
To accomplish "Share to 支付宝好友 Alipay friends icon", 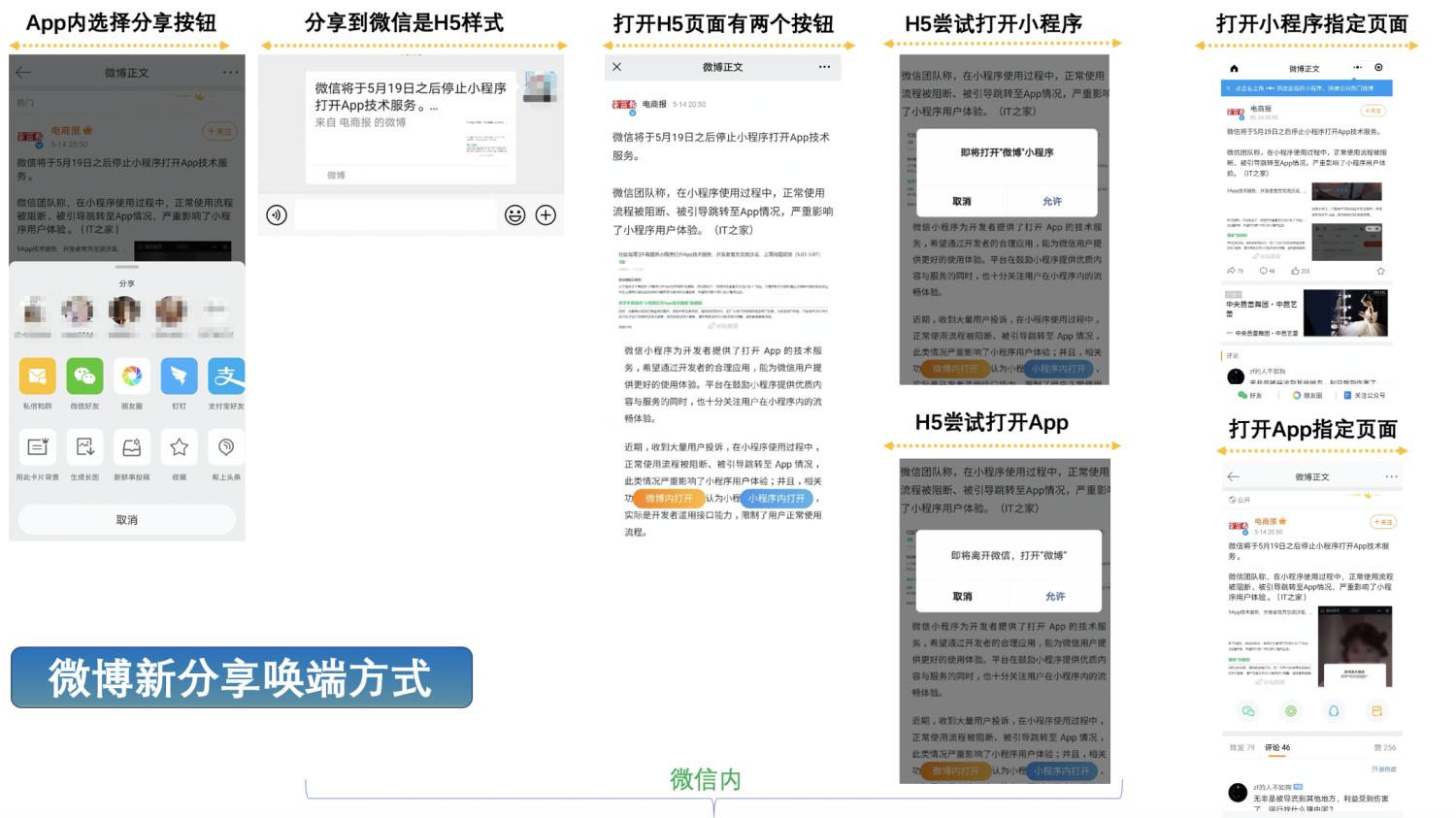I will (x=225, y=376).
